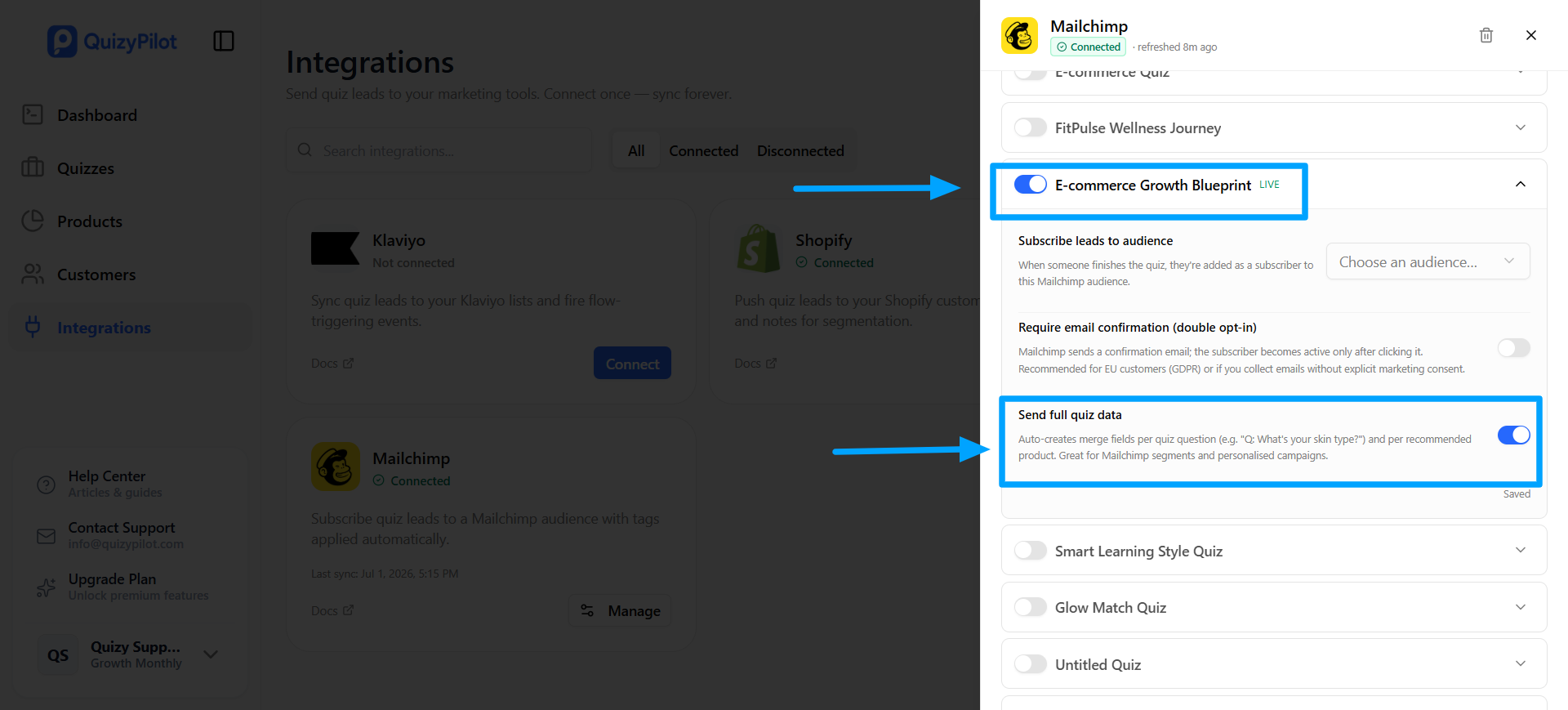
Task: Click the 'refreshed 8m ago' text
Action: 1178,47
